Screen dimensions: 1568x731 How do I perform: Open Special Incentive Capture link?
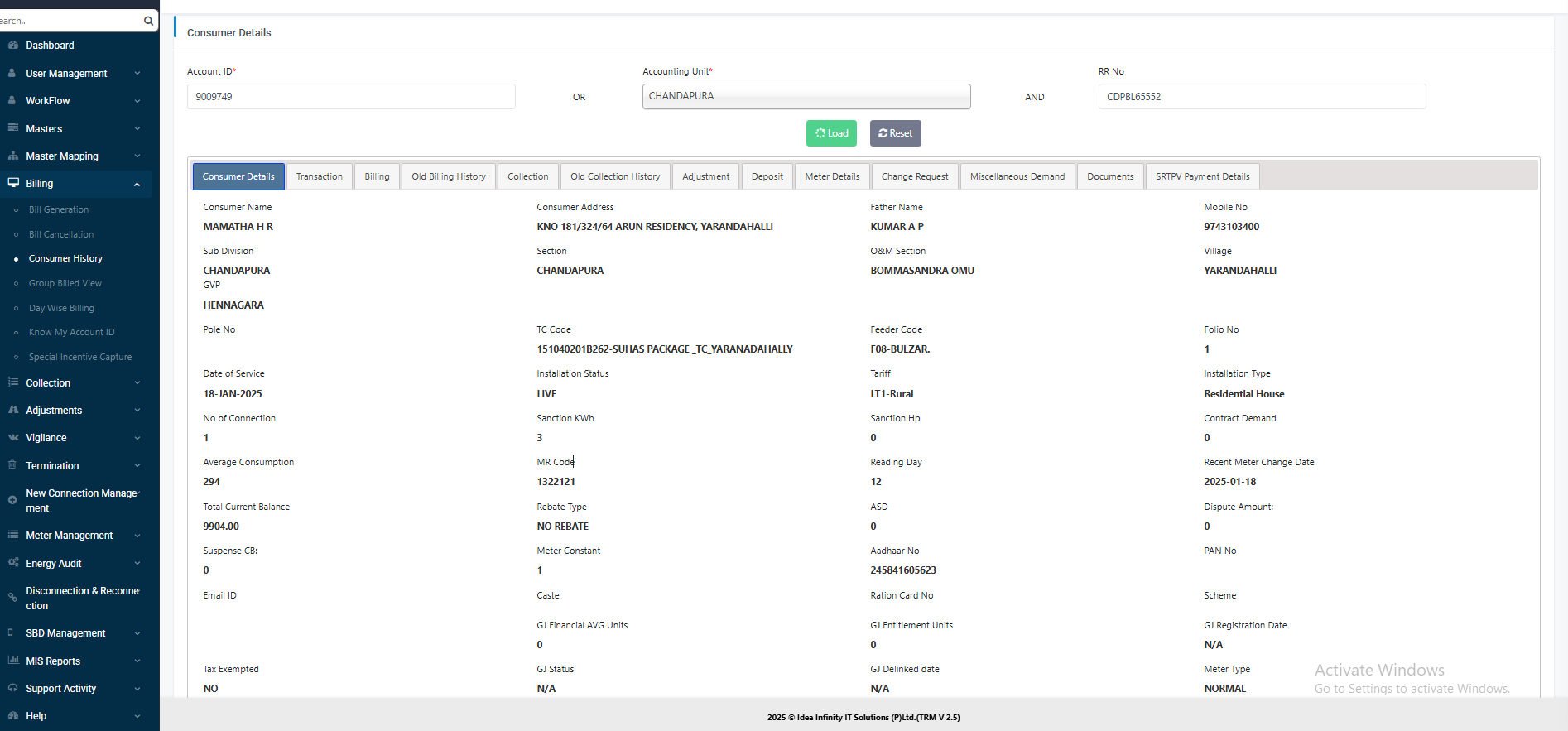80,357
